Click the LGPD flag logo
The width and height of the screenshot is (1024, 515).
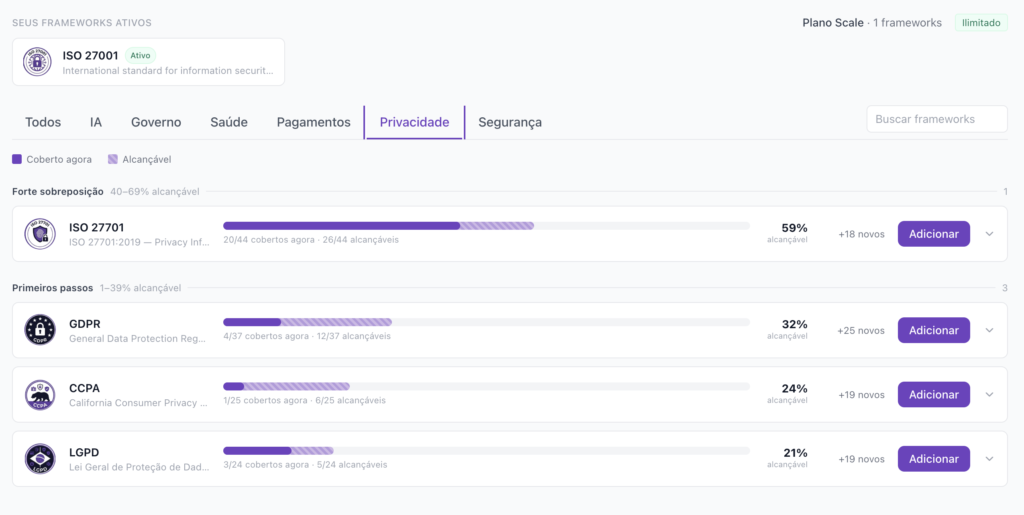40,458
